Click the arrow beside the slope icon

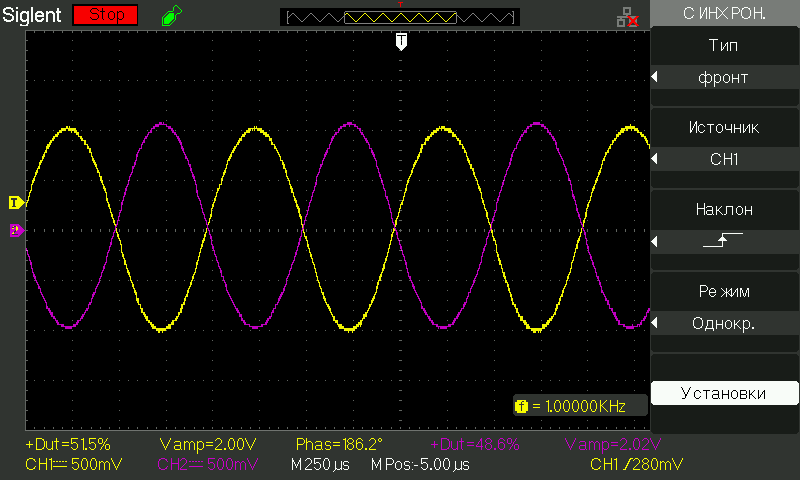tap(655, 241)
